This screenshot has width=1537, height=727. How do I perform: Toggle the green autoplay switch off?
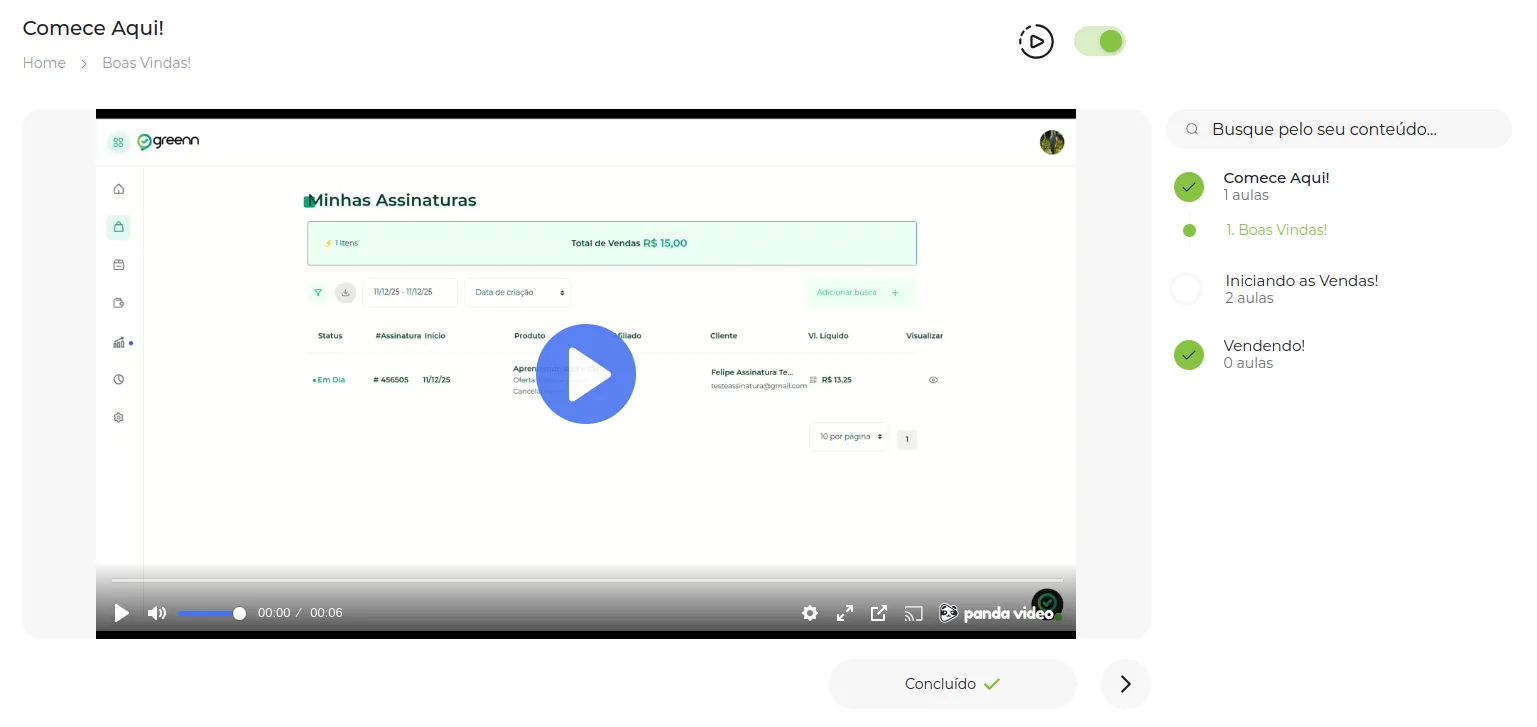[x=1100, y=41]
